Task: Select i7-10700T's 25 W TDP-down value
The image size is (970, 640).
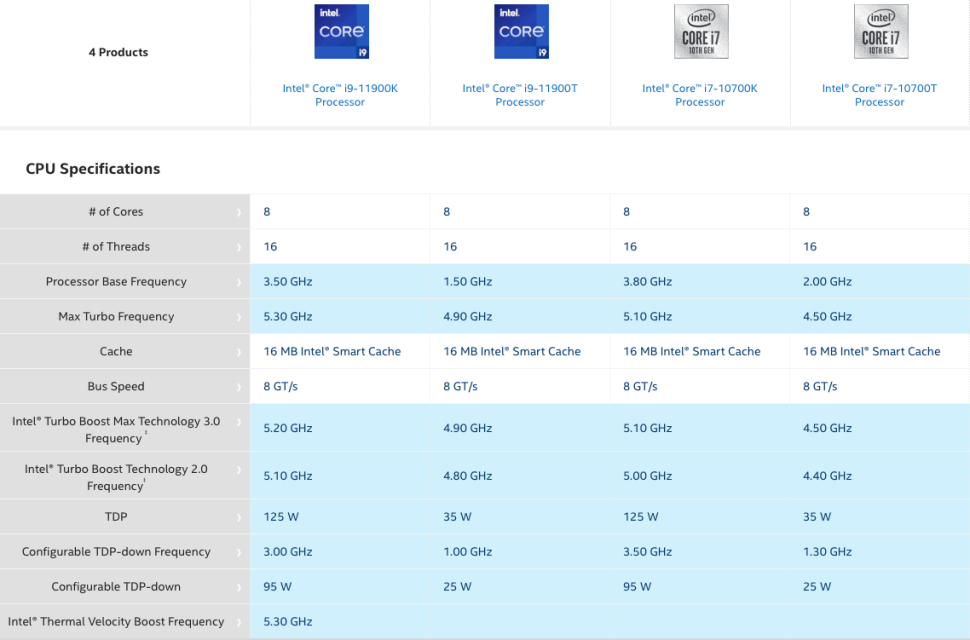Action: 817,586
